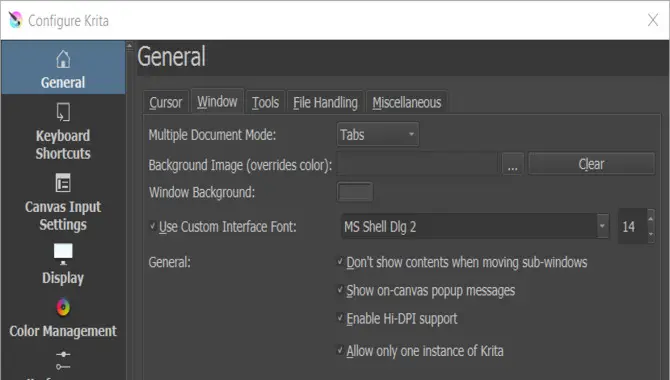670x380 pixels.
Task: Increase the font size with up arrow
Action: click(x=651, y=218)
